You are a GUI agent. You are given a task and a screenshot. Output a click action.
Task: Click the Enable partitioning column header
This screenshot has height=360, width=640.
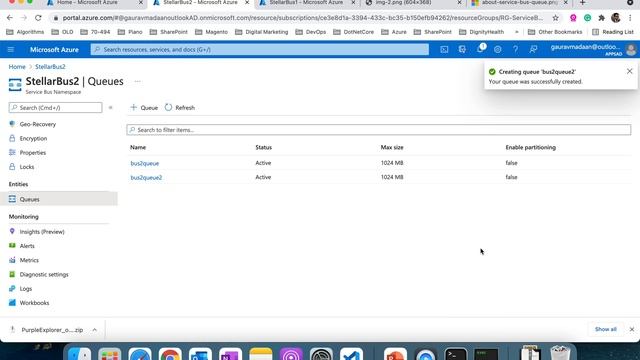pyautogui.click(x=530, y=147)
